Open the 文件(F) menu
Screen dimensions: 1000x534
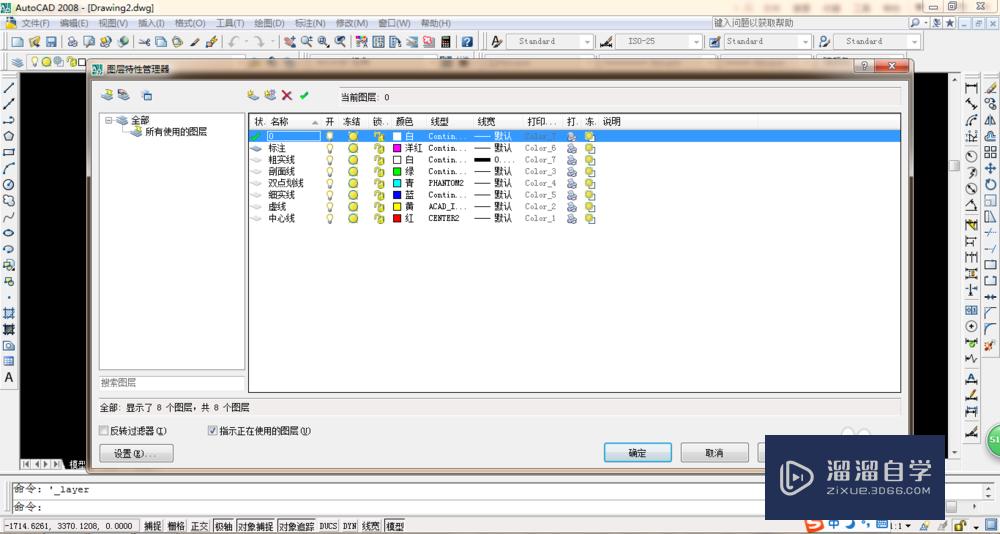[36, 23]
